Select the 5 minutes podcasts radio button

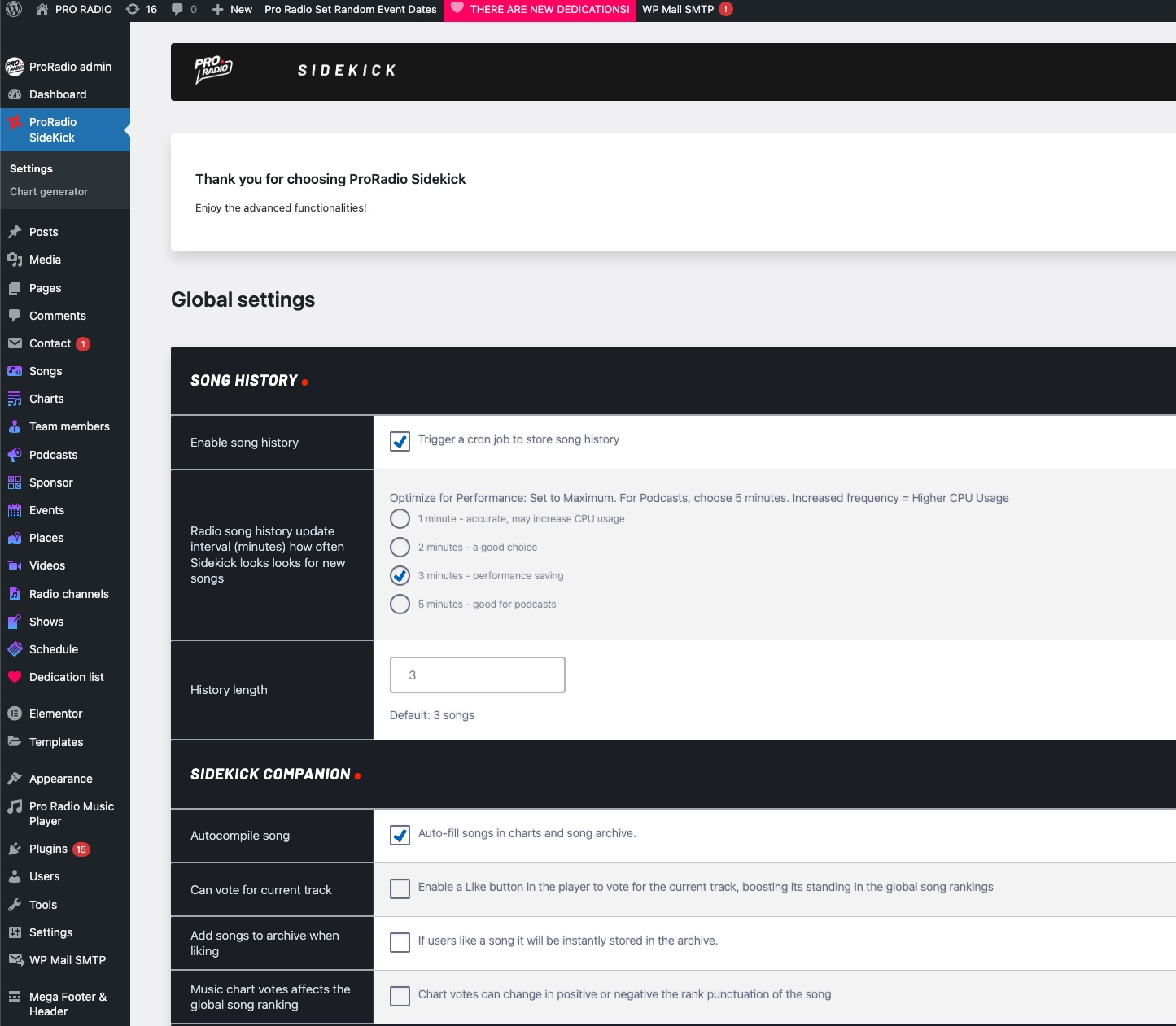coord(400,604)
